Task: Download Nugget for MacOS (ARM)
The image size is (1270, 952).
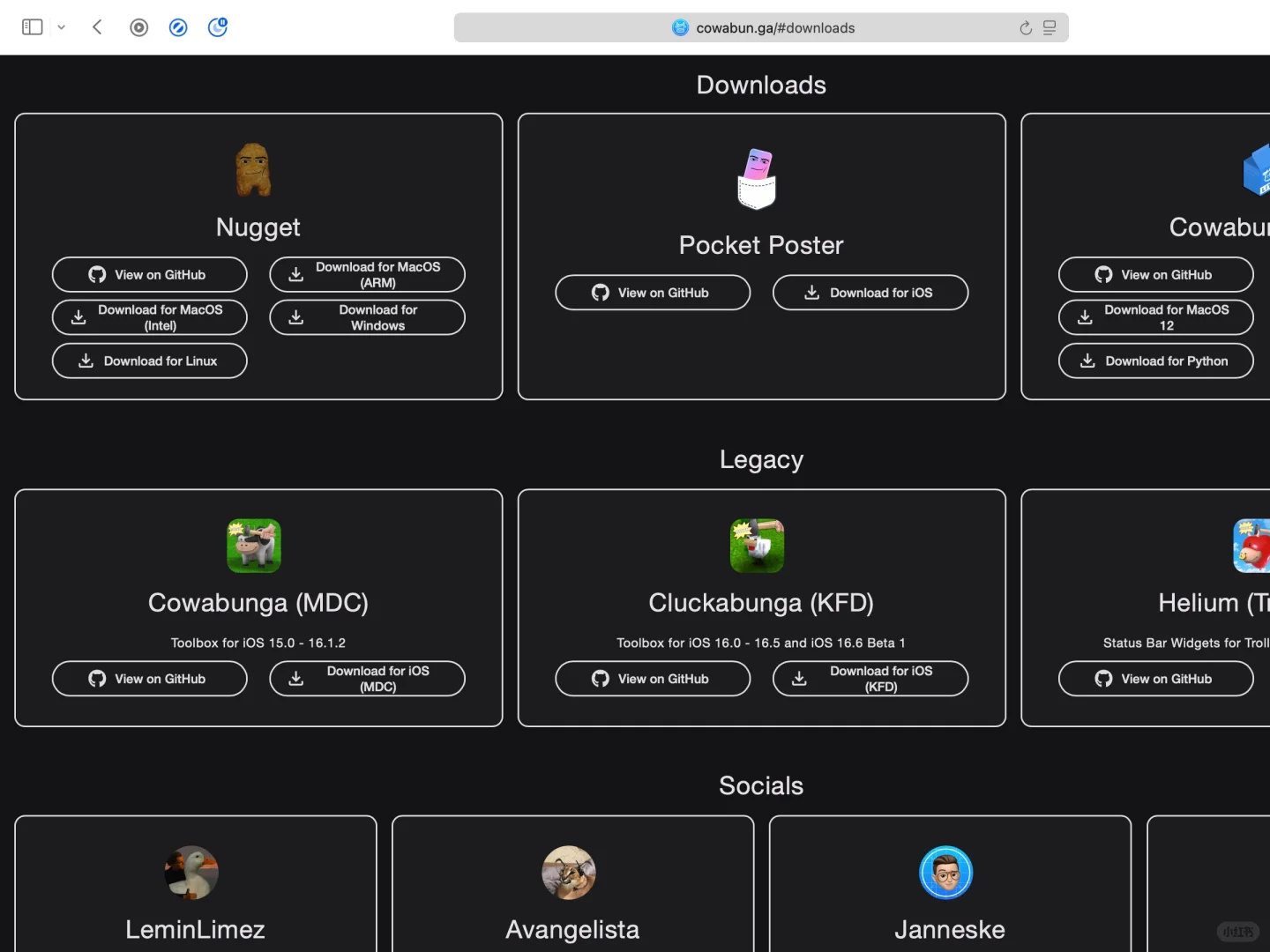Action: [367, 274]
